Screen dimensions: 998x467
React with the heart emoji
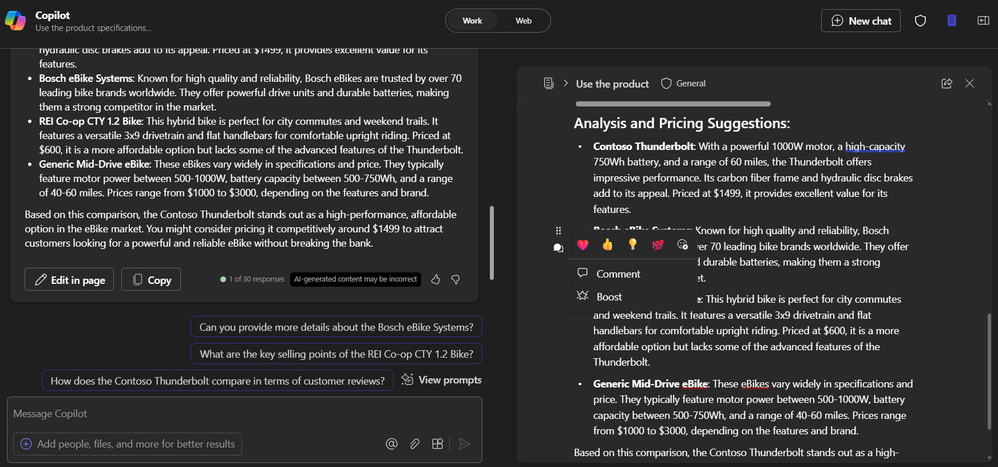click(582, 244)
